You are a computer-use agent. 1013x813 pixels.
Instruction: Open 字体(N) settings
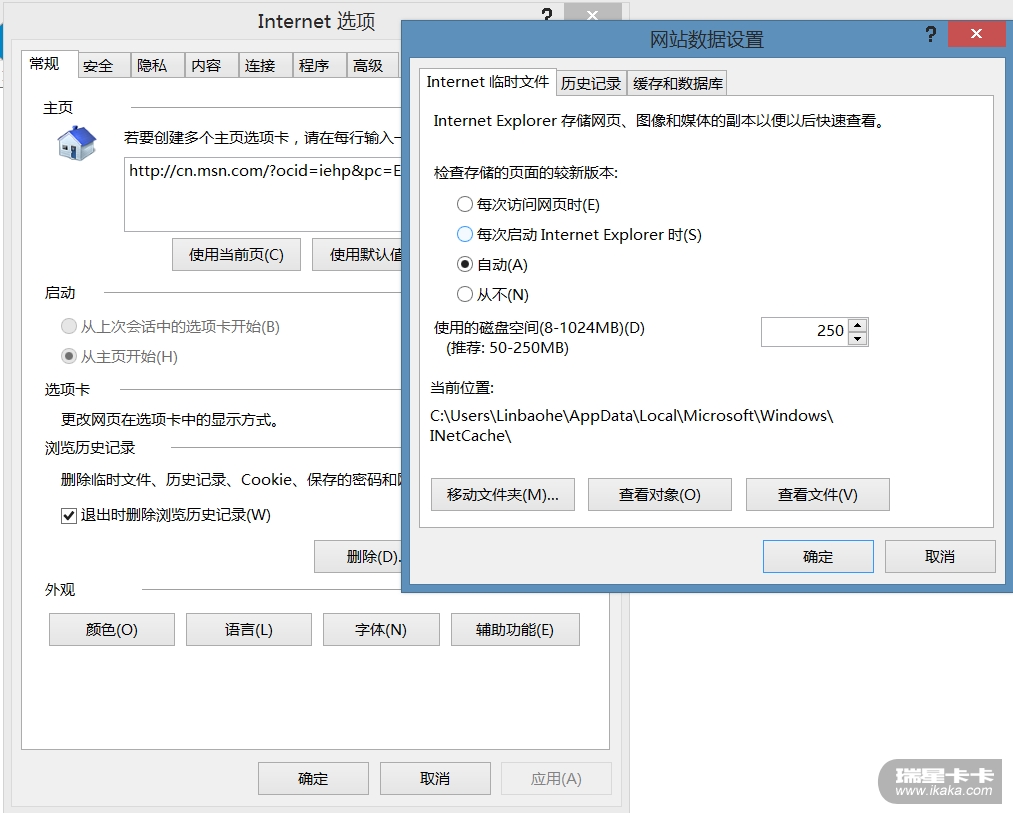[x=381, y=629]
